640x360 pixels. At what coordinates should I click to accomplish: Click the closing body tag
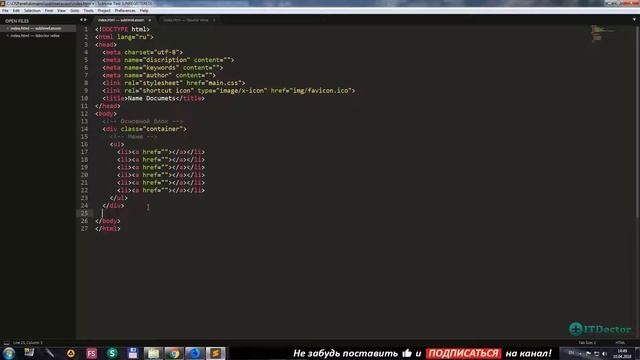[108, 221]
